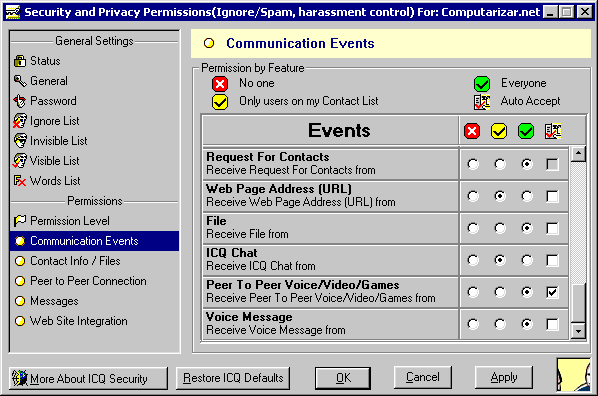The image size is (598, 396).
Task: Click the Auto Accept legend icon
Action: pos(482,102)
